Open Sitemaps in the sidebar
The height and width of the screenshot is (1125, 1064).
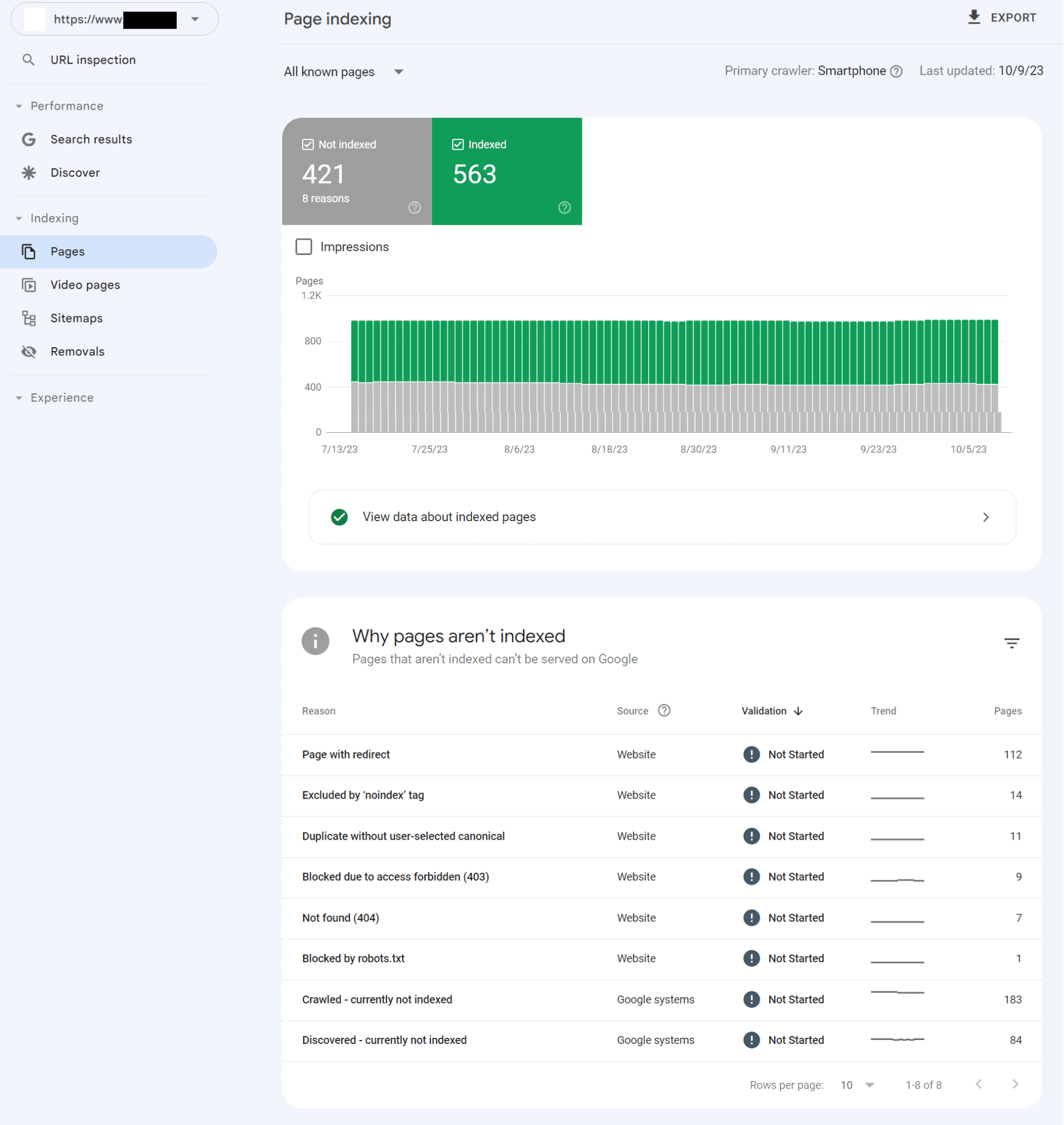[77, 319]
